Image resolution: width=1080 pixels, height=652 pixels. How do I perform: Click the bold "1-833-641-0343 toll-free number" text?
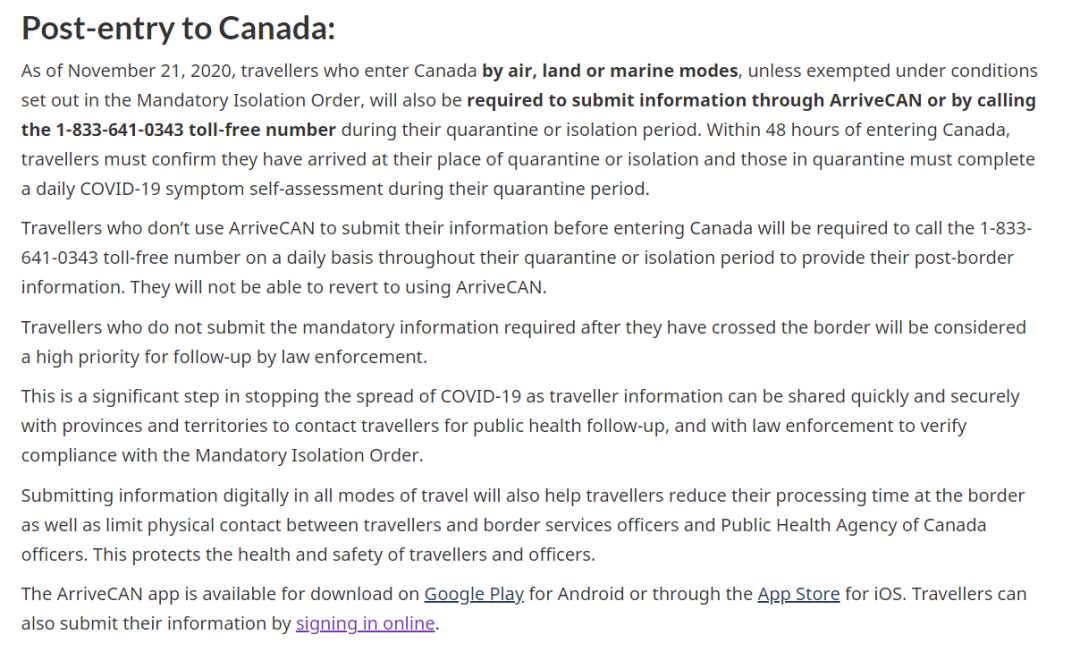(x=195, y=130)
